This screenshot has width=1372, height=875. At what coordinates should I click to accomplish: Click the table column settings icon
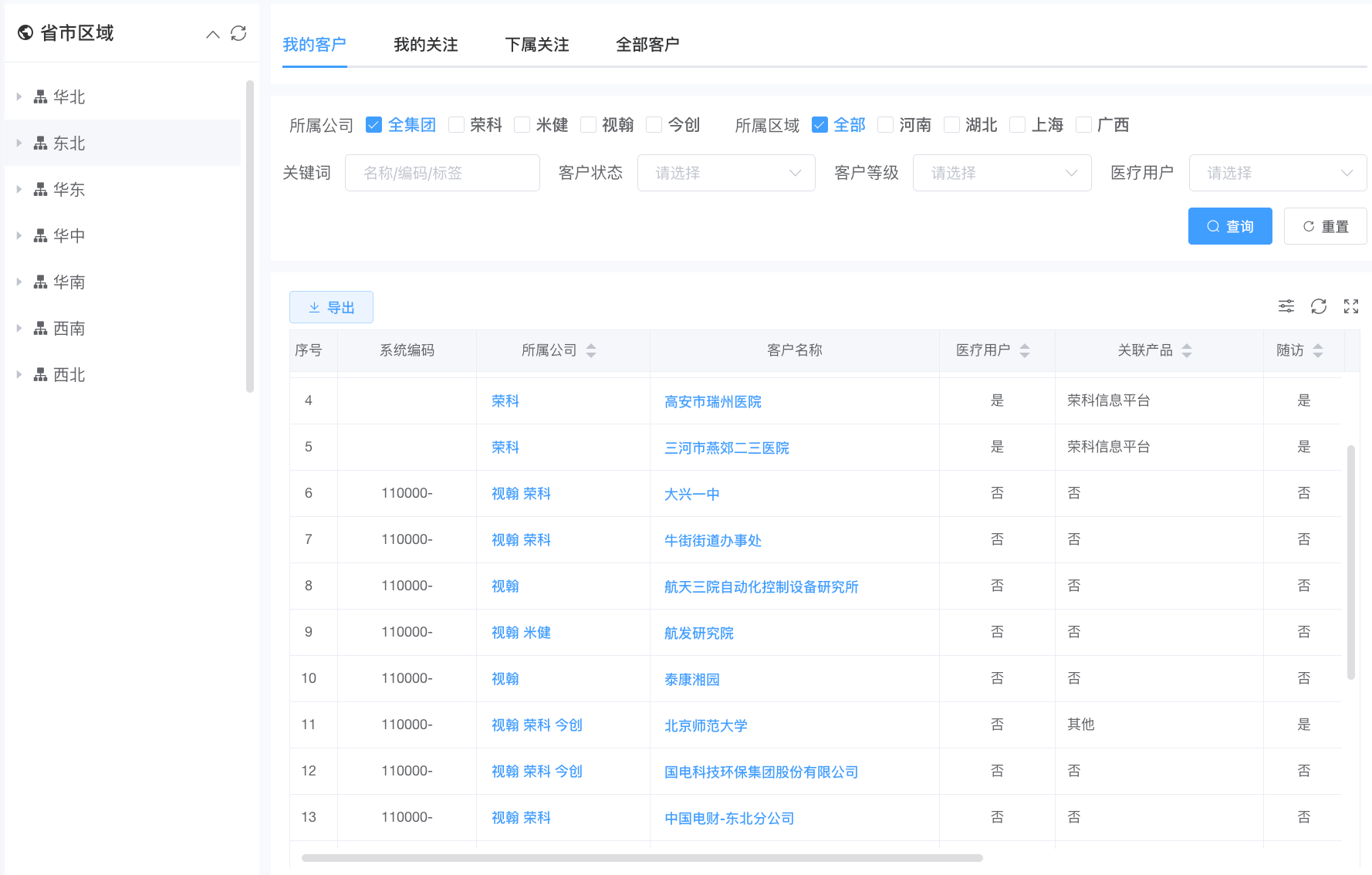[x=1286, y=306]
